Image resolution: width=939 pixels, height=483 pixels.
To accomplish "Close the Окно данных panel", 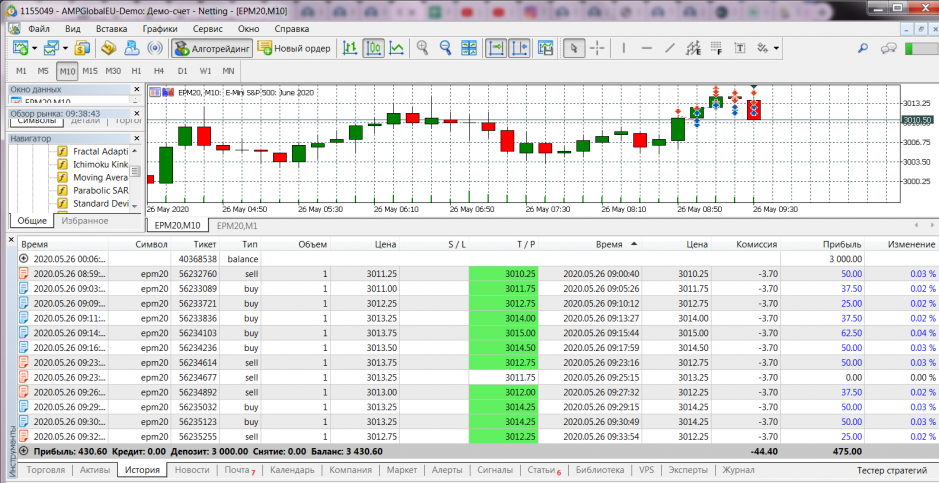I will pos(137,89).
